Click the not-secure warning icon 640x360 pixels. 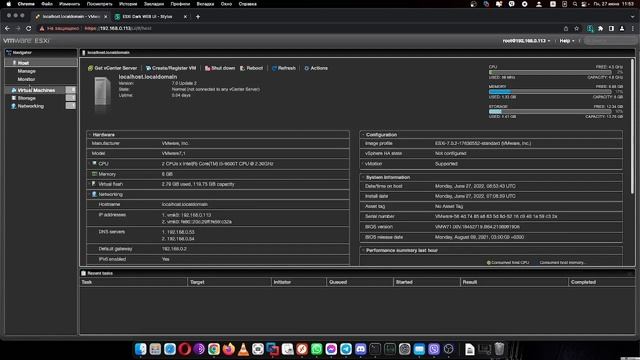click(x=42, y=29)
